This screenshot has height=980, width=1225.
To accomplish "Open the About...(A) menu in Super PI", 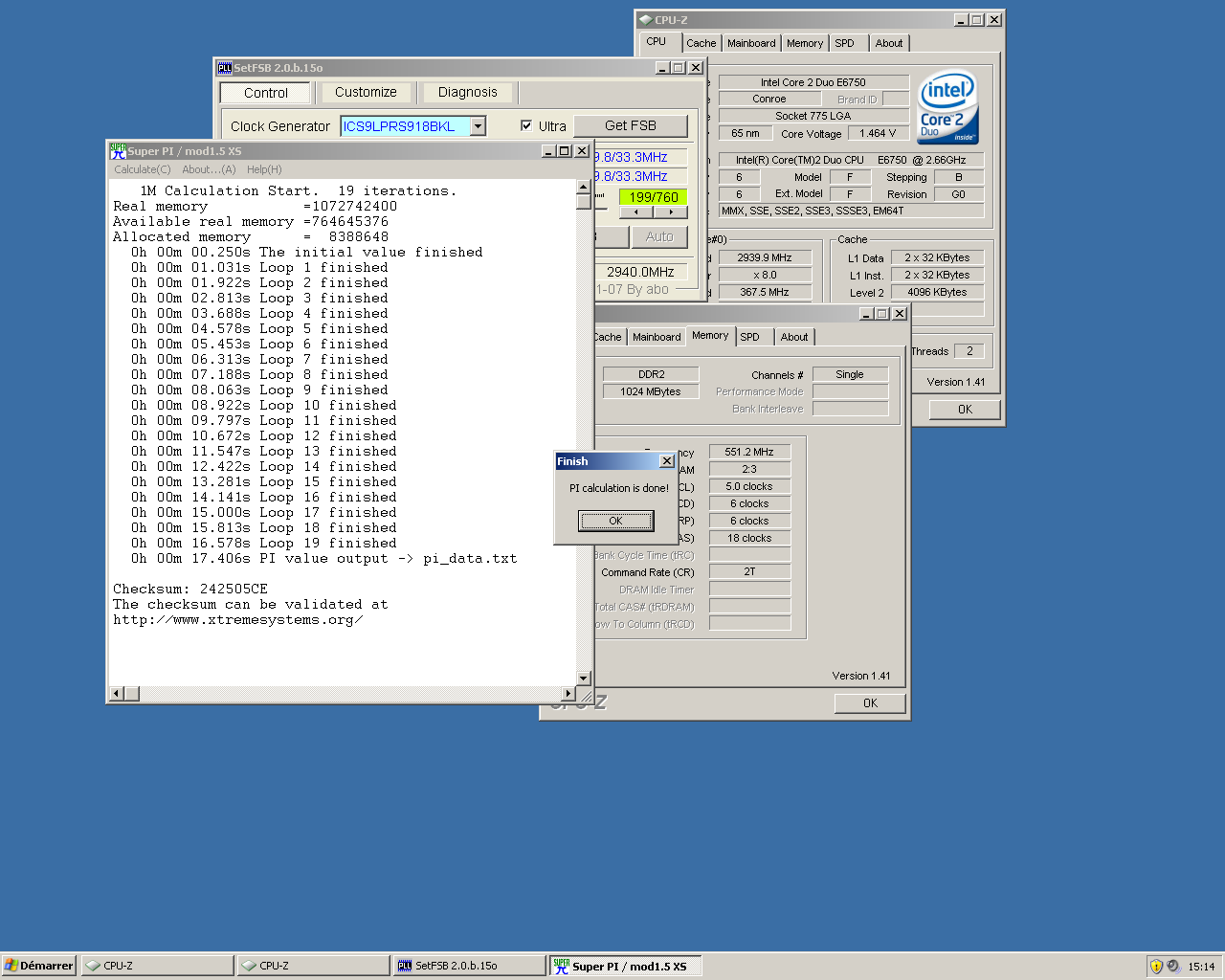I will [x=209, y=169].
